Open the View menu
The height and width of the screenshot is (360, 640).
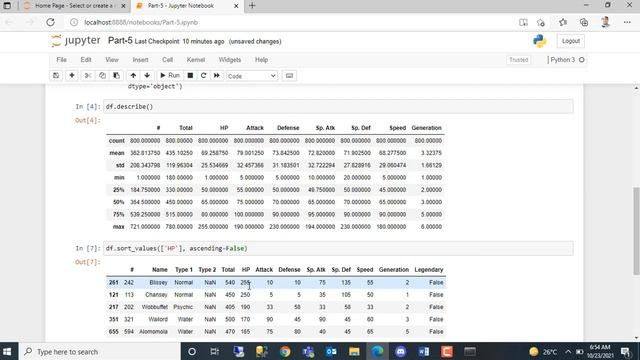click(x=112, y=60)
